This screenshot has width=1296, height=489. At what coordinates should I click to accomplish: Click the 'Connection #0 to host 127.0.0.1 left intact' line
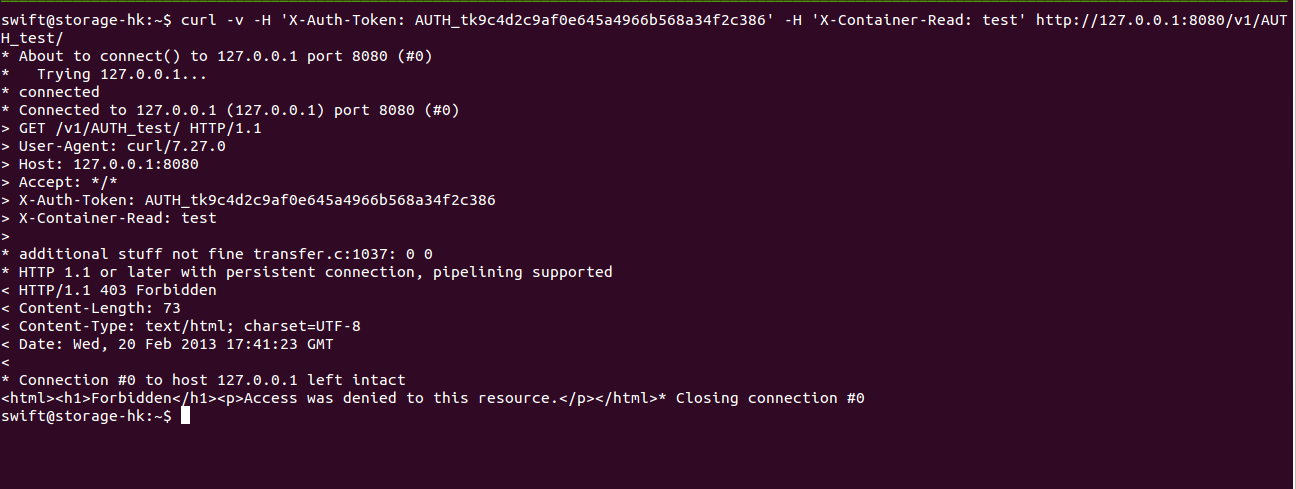pyautogui.click(x=212, y=380)
